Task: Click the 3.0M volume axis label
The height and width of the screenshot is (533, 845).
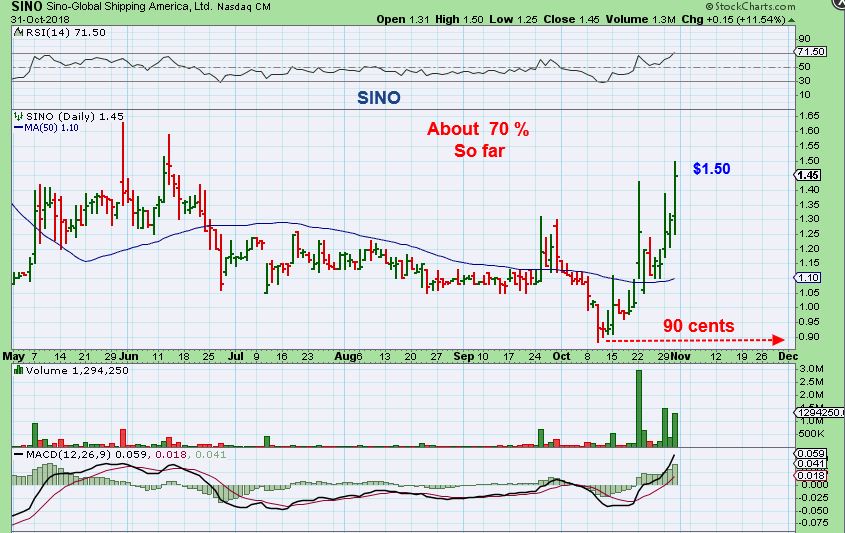Action: tap(812, 369)
